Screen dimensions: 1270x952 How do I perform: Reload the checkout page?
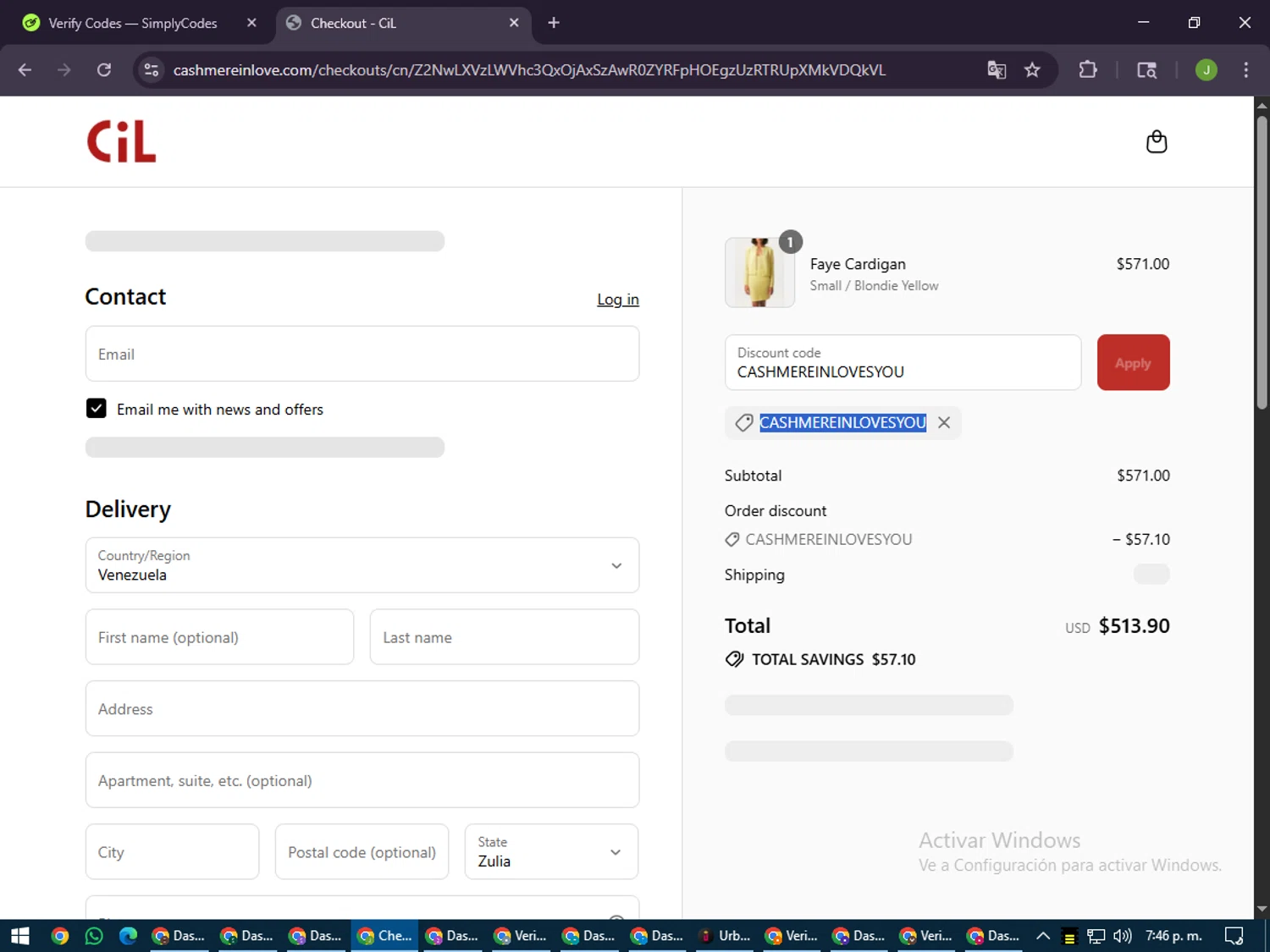click(x=103, y=70)
